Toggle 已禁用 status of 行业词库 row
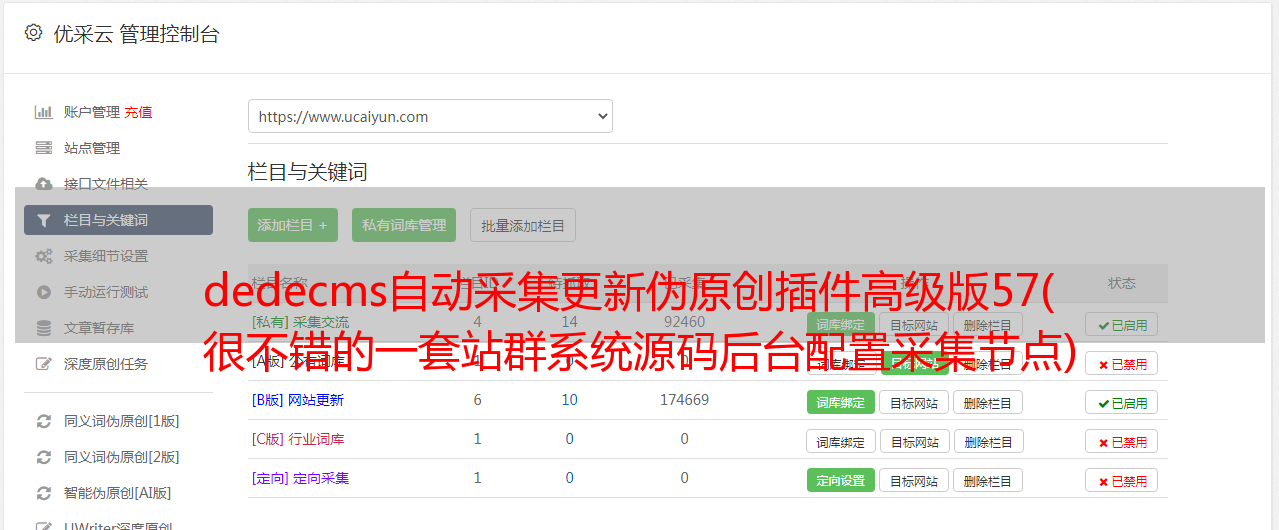This screenshot has width=1279, height=530. (x=1122, y=441)
